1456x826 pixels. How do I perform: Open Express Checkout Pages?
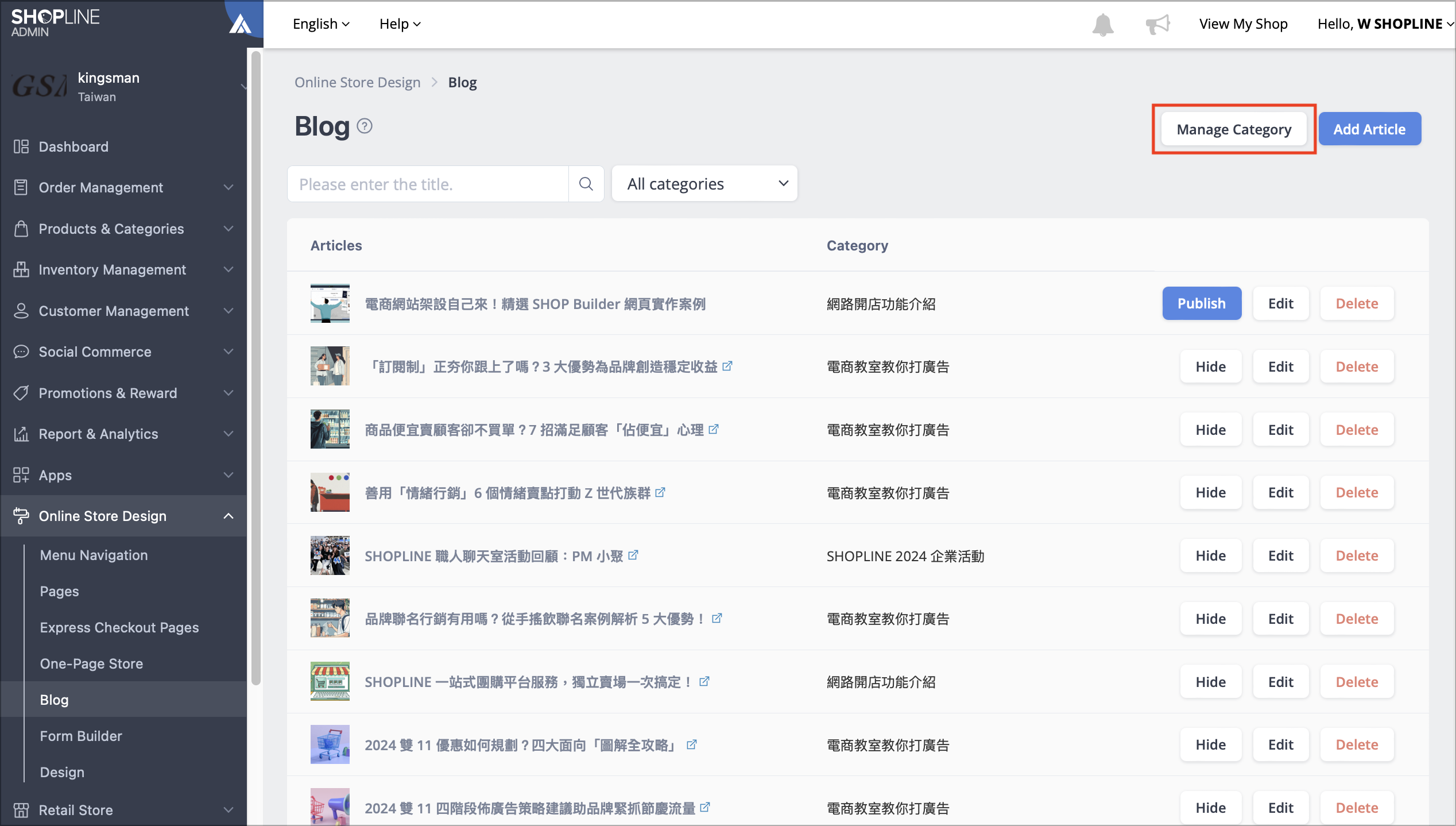(119, 627)
